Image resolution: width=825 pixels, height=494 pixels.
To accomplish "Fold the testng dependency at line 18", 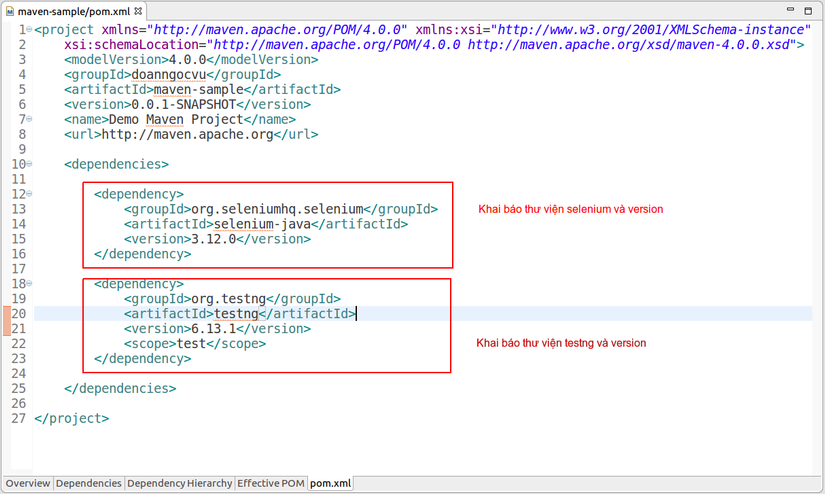I will click(29, 284).
